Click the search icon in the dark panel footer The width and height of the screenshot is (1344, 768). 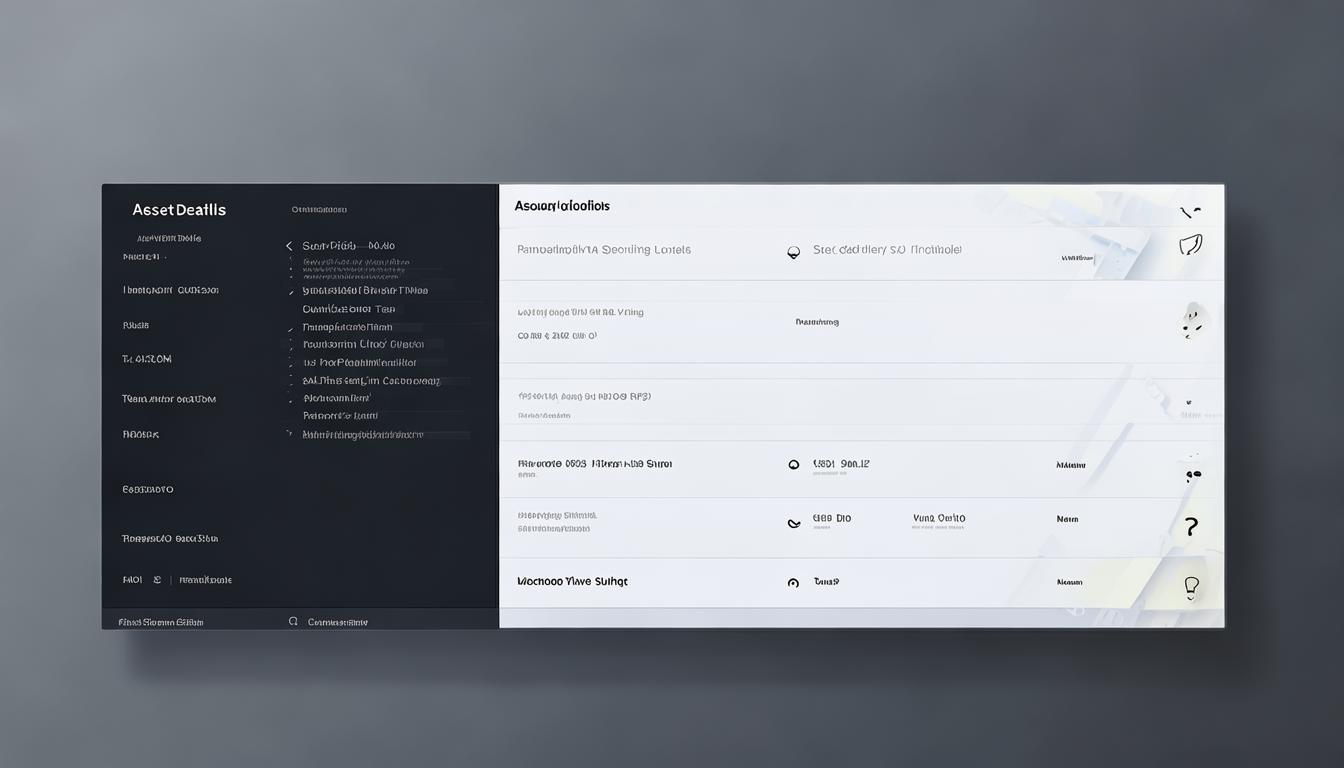tap(293, 621)
